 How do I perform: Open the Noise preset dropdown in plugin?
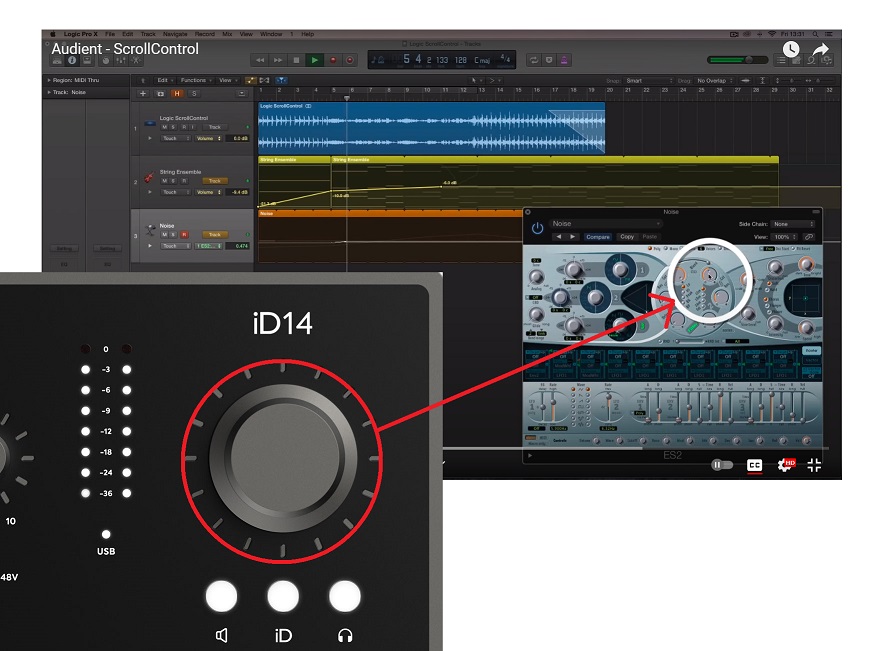[606, 224]
